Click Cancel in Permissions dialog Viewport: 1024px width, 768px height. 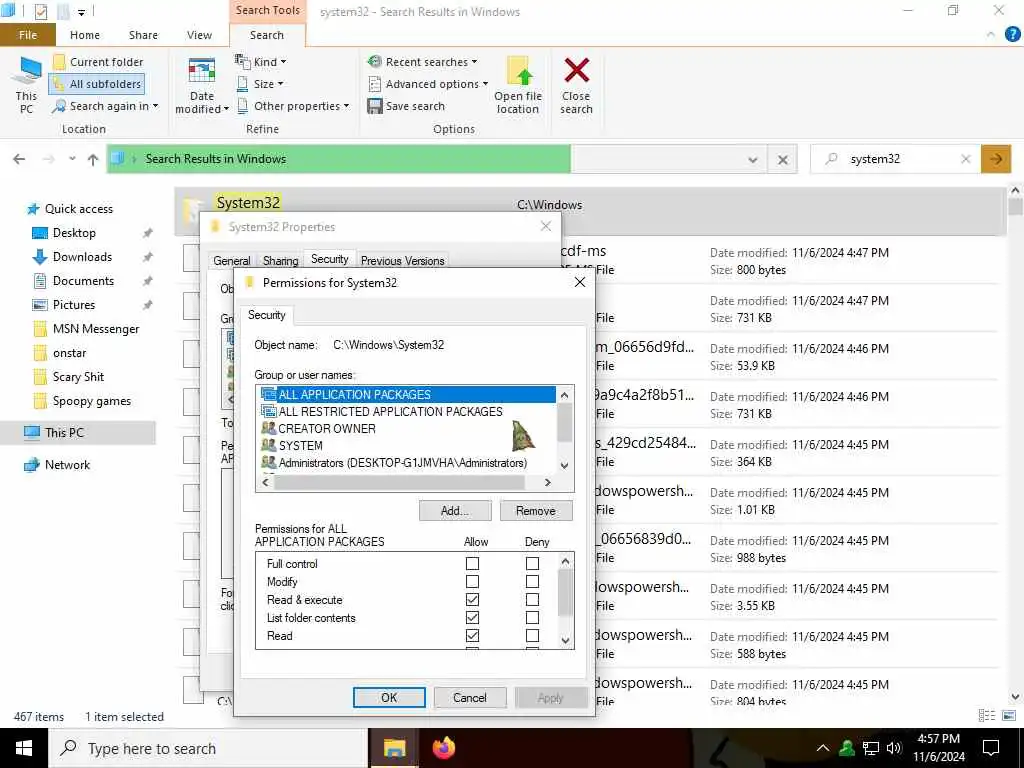[470, 697]
